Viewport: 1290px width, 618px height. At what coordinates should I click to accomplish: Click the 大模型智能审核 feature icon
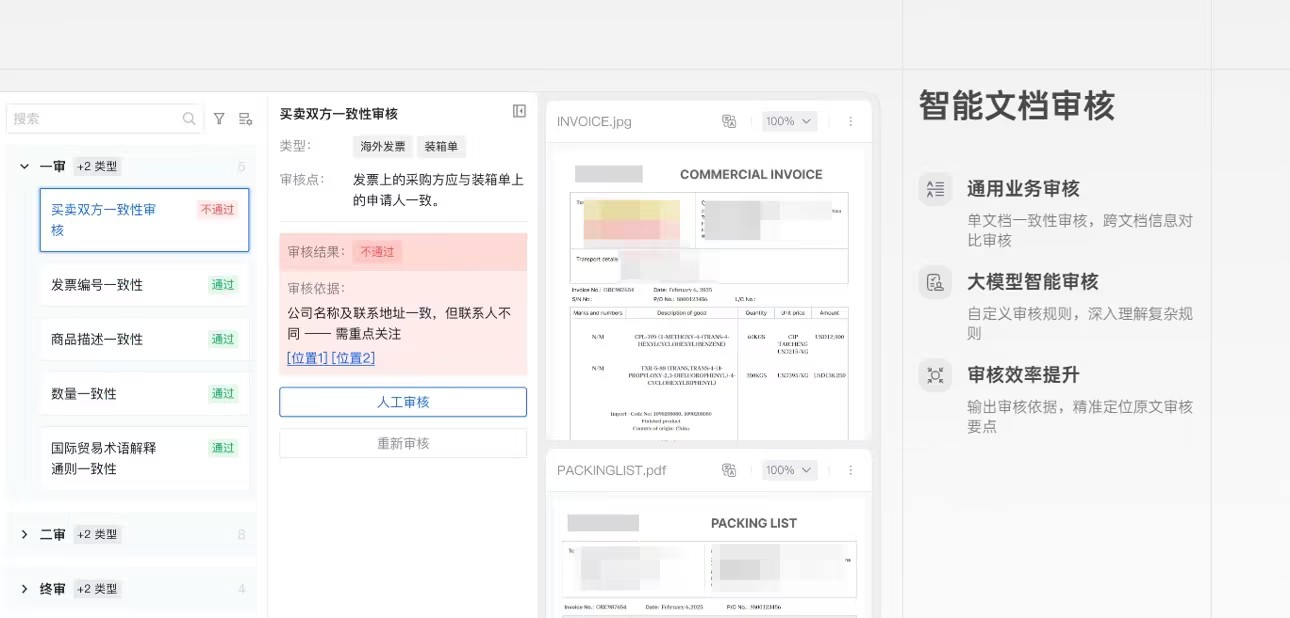935,282
